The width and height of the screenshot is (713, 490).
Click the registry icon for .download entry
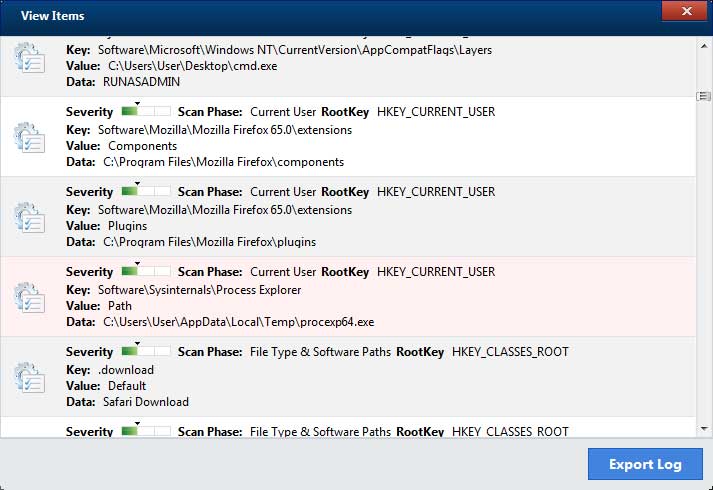[x=30, y=376]
